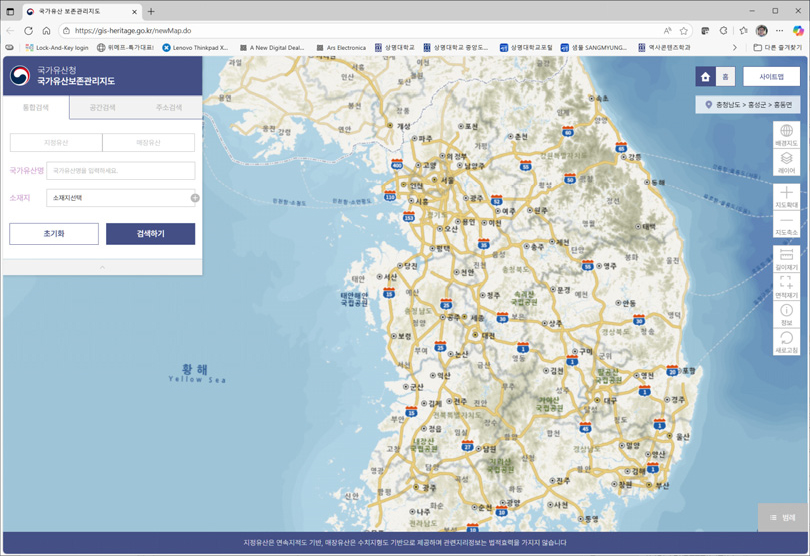Add this page to favorites with the star
Viewport: 810px width, 556px height.
[x=683, y=30]
